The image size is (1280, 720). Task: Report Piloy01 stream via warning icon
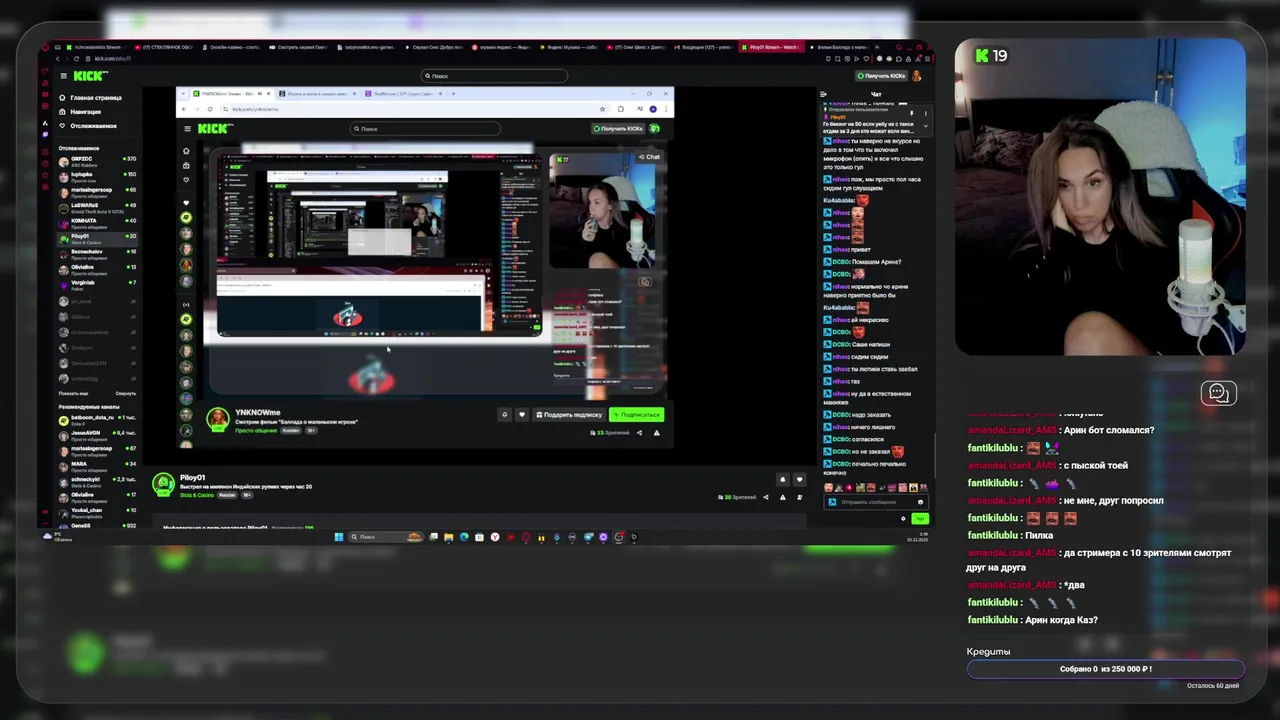click(783, 497)
